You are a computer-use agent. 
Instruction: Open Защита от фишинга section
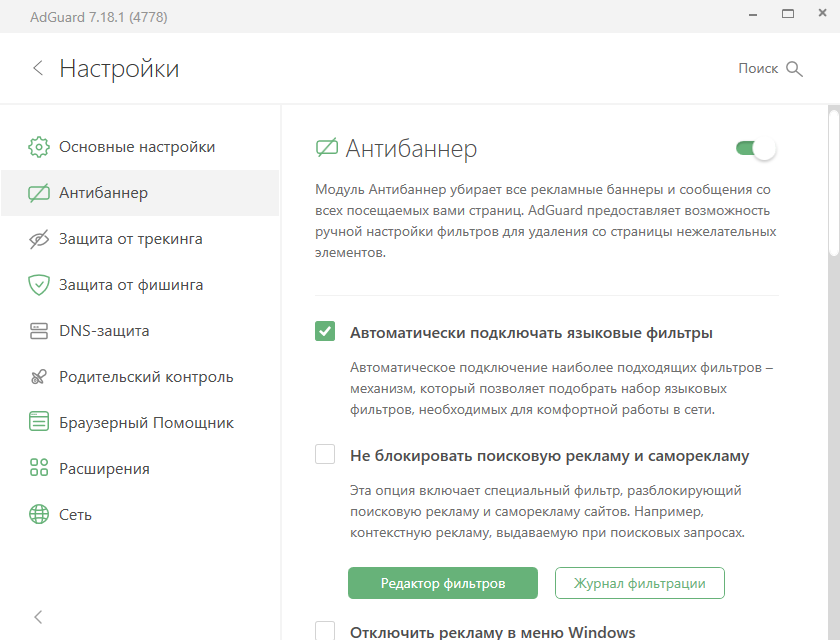(x=140, y=285)
